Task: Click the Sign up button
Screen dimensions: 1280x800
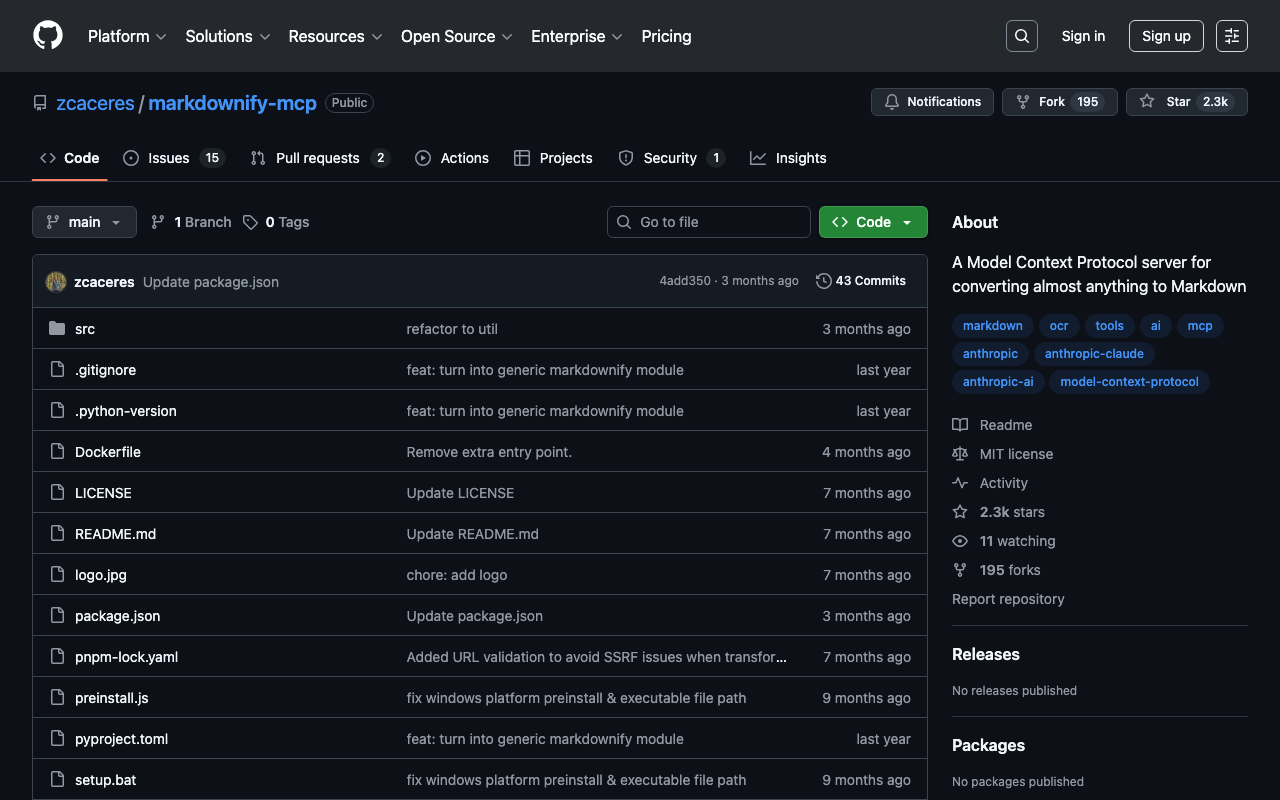Action: click(1166, 36)
